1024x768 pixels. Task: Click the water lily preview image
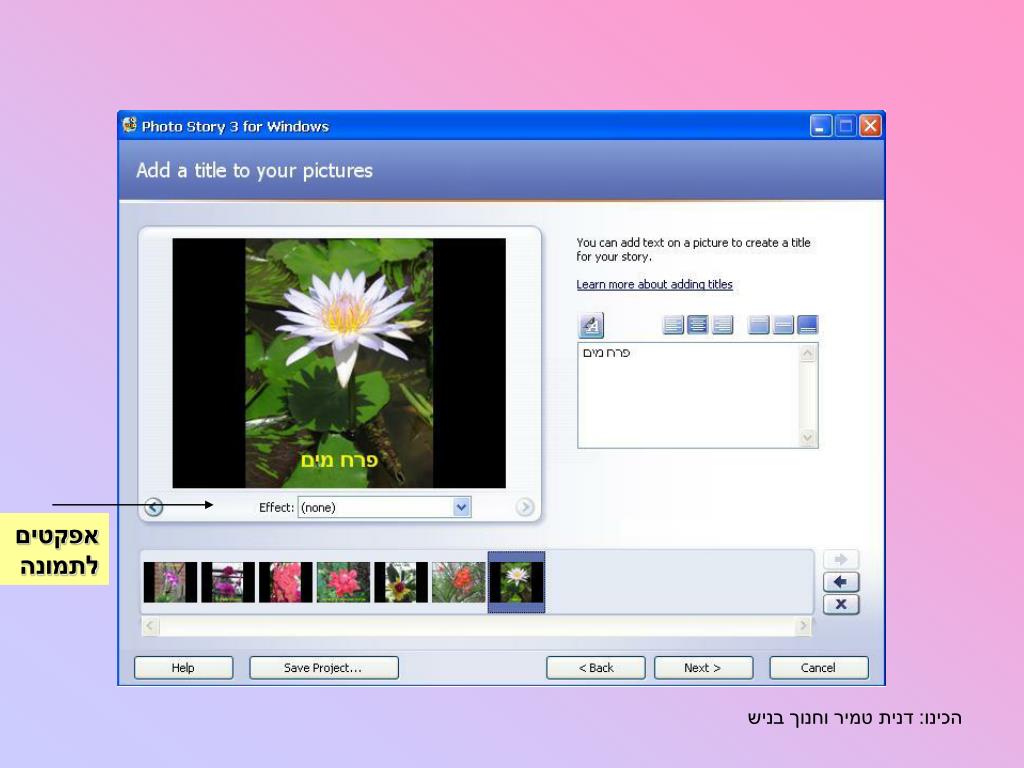coord(339,363)
